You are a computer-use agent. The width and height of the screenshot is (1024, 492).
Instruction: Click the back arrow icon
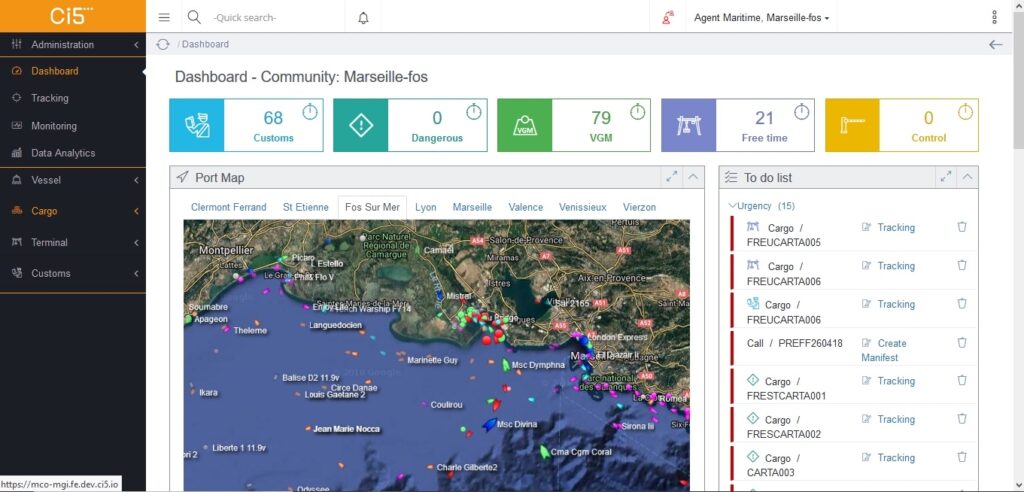point(995,44)
